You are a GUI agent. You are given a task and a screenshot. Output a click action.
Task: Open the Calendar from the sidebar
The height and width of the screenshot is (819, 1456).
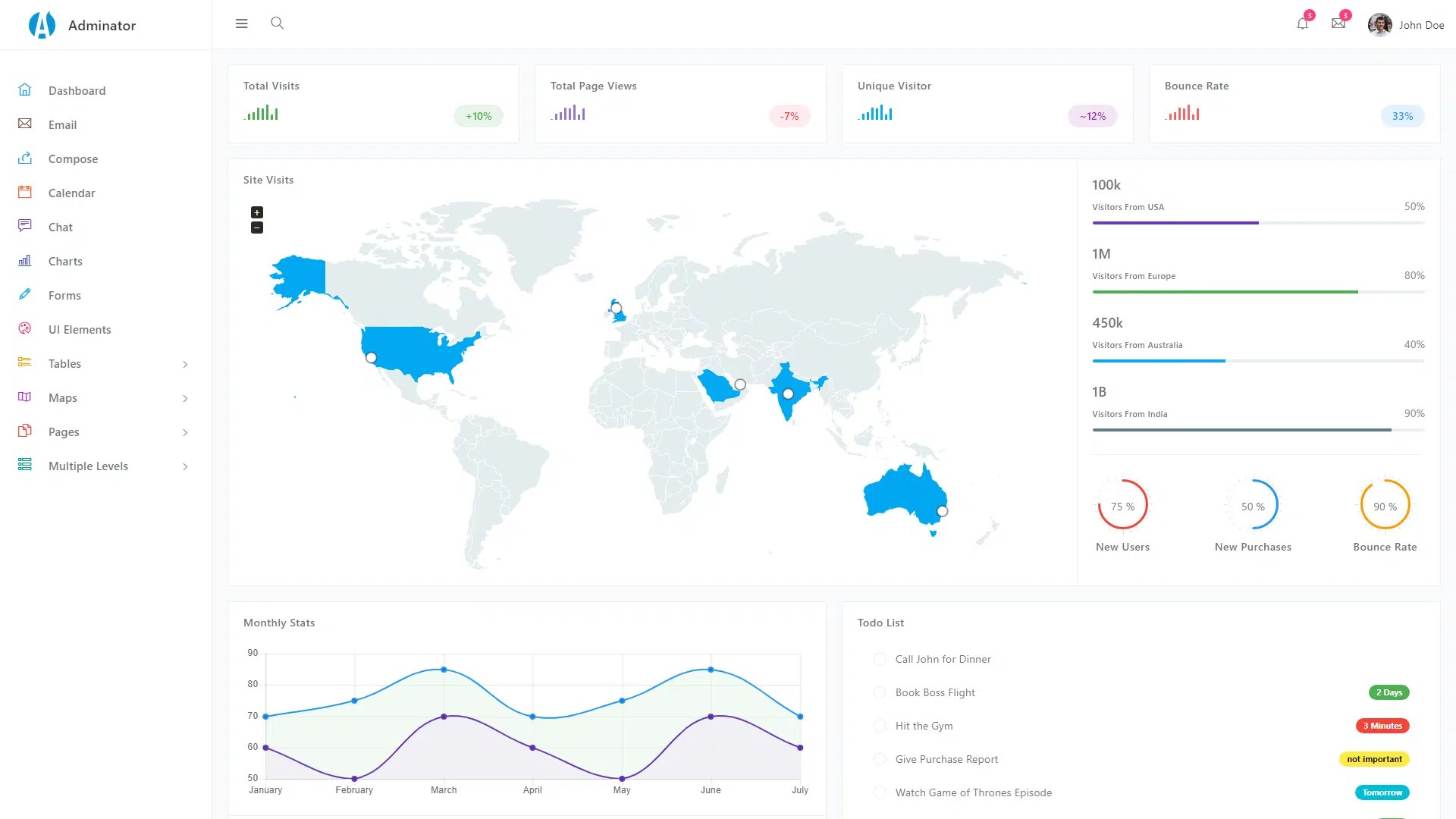click(71, 193)
